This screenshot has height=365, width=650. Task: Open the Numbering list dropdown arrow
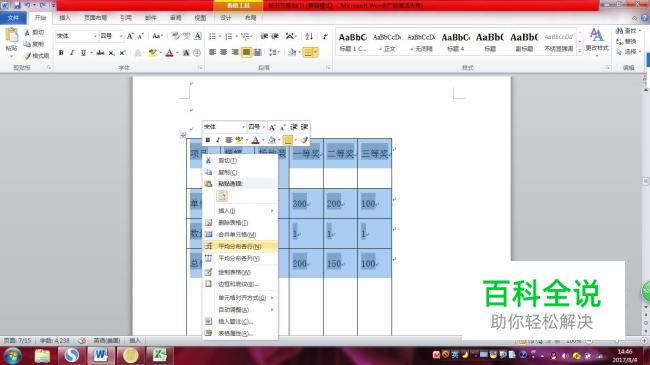[237, 36]
